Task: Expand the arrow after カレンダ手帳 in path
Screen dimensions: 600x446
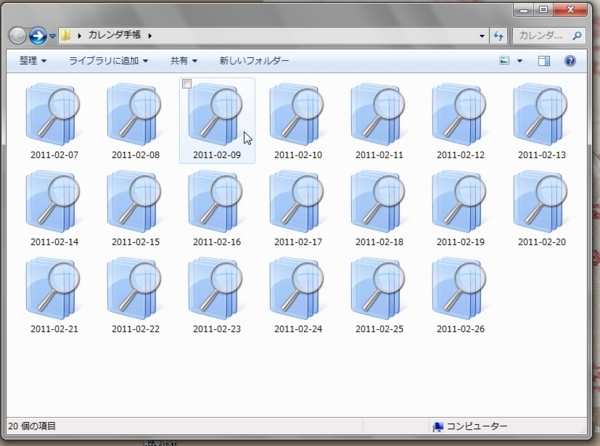Action: point(150,36)
